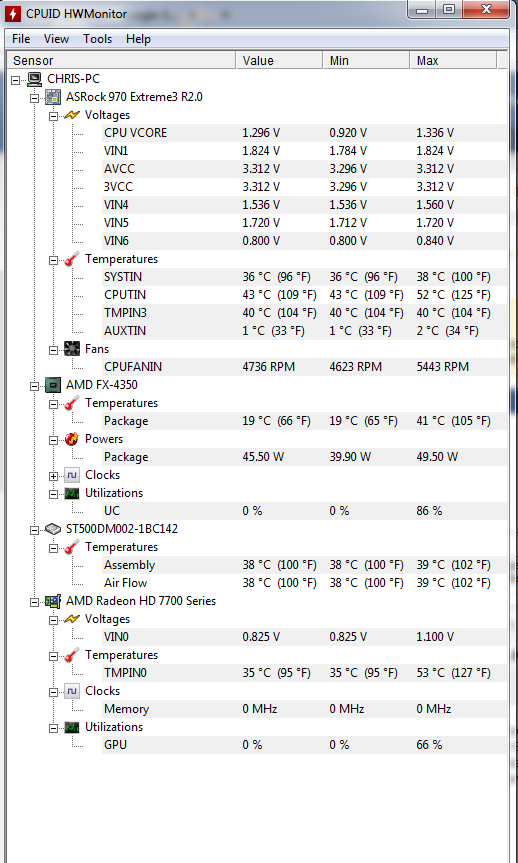Open the Tools menu
518x863 pixels.
click(97, 39)
